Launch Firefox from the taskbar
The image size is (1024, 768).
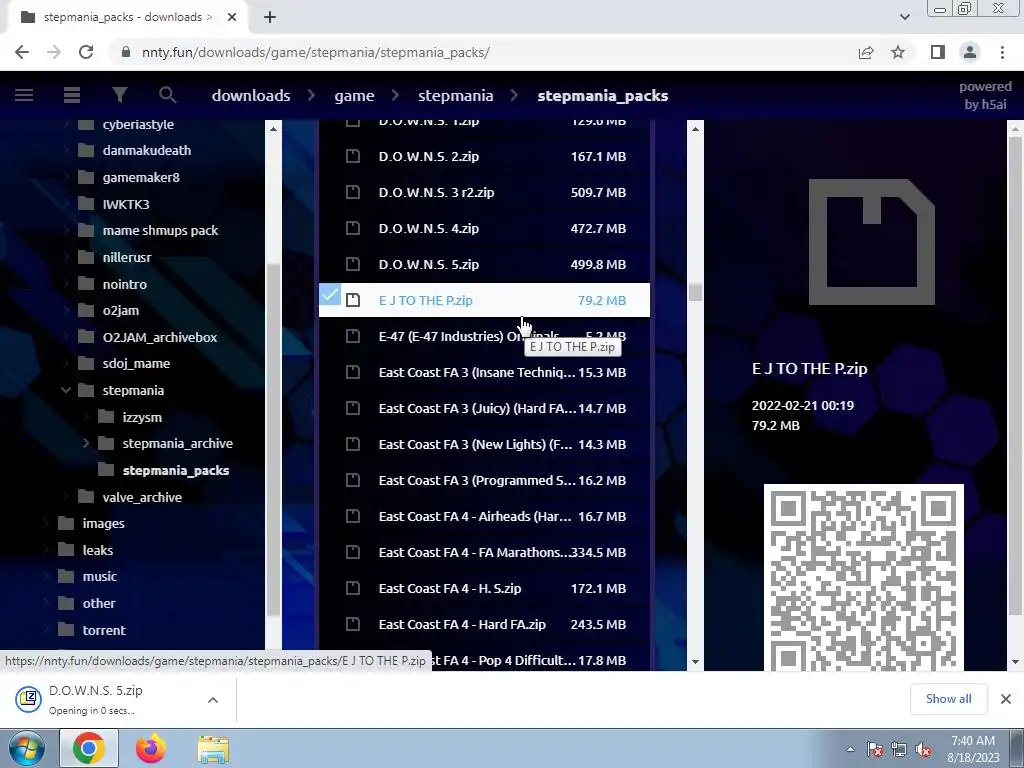coord(150,748)
